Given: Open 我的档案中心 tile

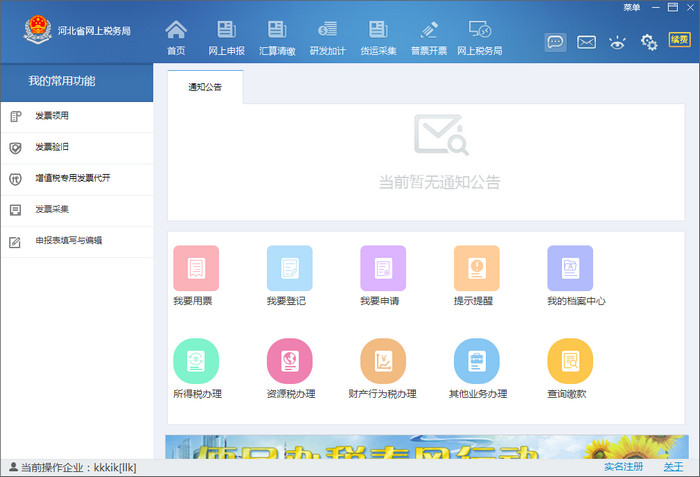Looking at the screenshot, I should point(570,268).
